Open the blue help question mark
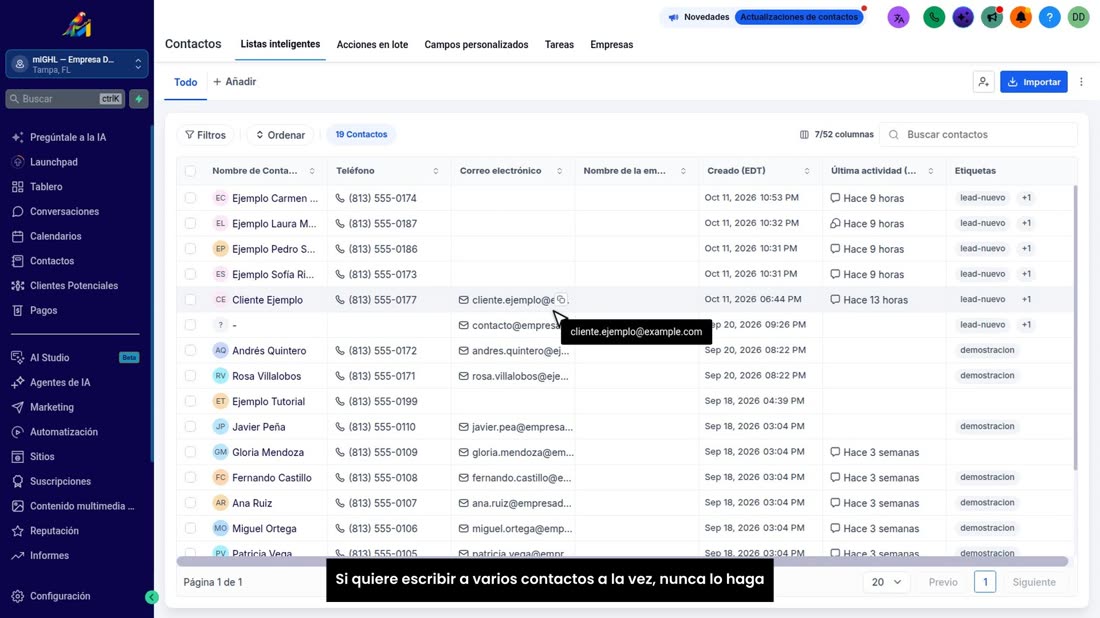 click(1049, 18)
